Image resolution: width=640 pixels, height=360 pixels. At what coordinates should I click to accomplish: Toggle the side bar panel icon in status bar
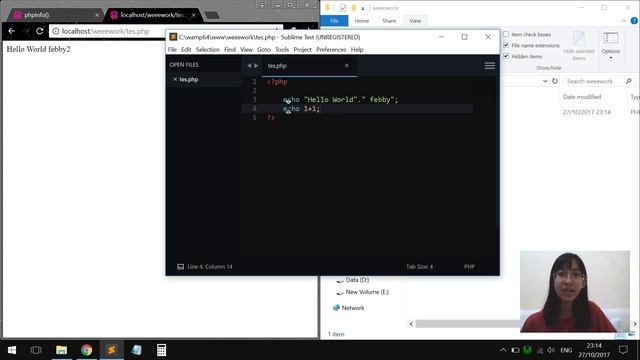pyautogui.click(x=180, y=267)
